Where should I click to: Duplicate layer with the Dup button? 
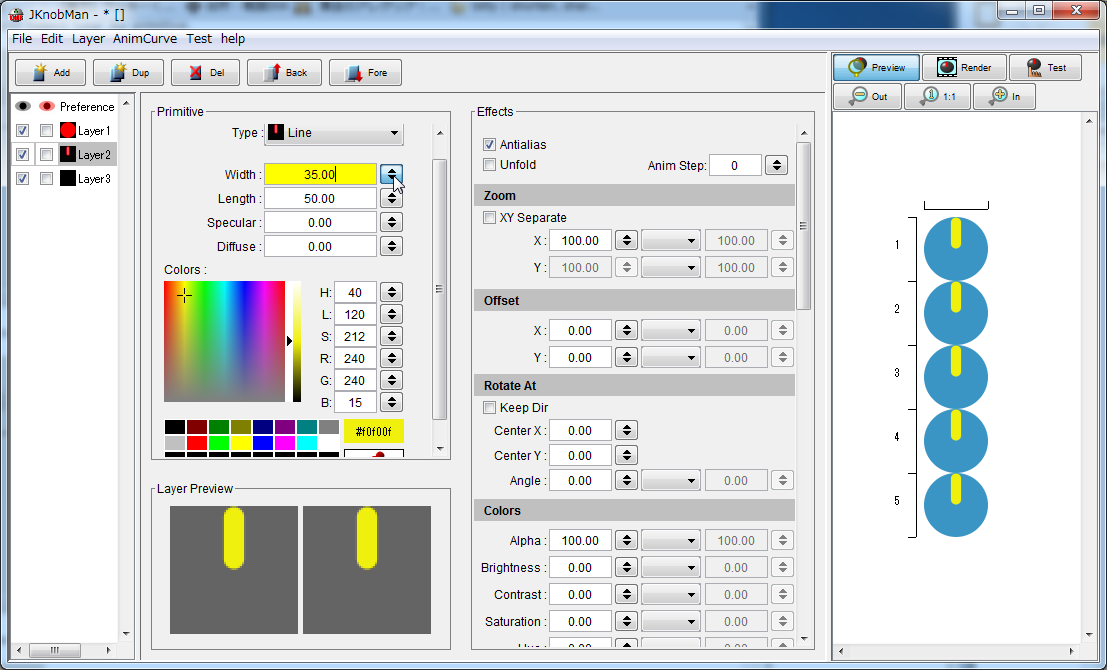(128, 73)
